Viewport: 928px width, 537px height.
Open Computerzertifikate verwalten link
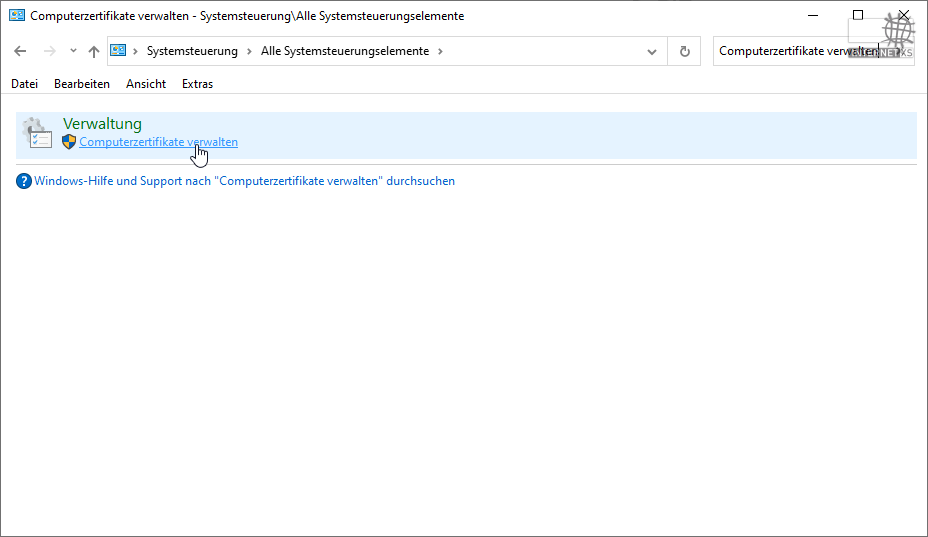[x=159, y=142]
